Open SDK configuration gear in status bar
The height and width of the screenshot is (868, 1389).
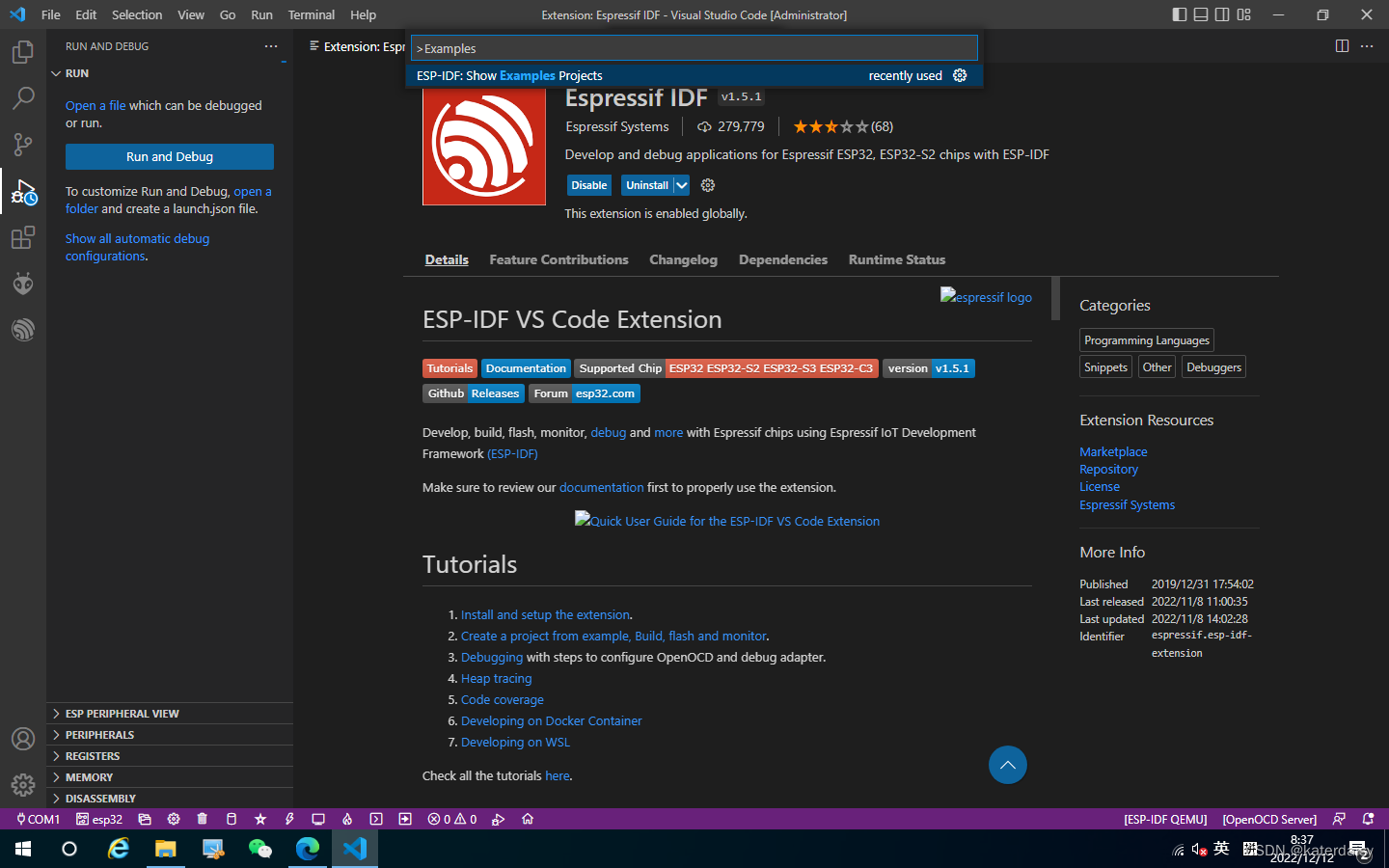[174, 819]
